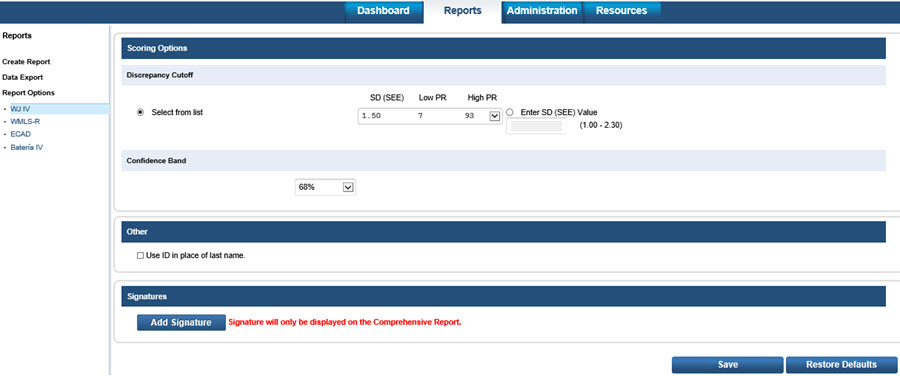The width and height of the screenshot is (900, 376).
Task: Click the Add Signature button
Action: coord(181,323)
